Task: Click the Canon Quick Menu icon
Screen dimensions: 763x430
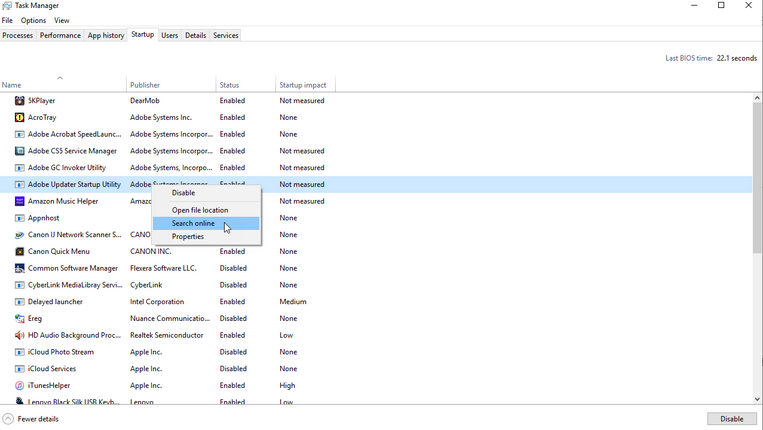Action: pos(19,251)
